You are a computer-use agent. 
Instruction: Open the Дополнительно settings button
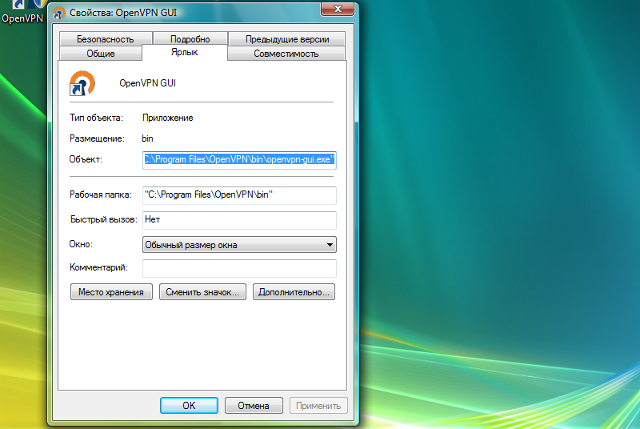click(294, 292)
